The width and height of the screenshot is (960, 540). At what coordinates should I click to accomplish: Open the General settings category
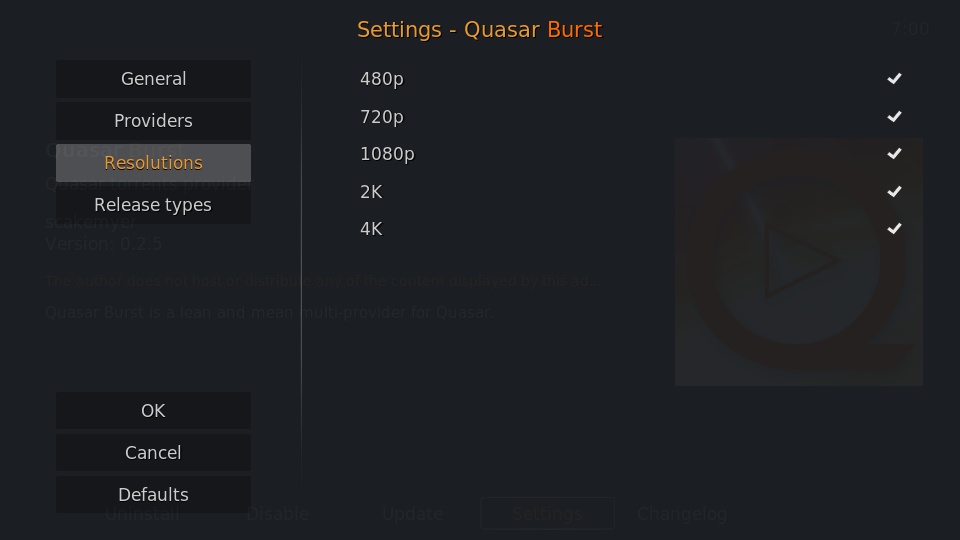click(x=153, y=79)
